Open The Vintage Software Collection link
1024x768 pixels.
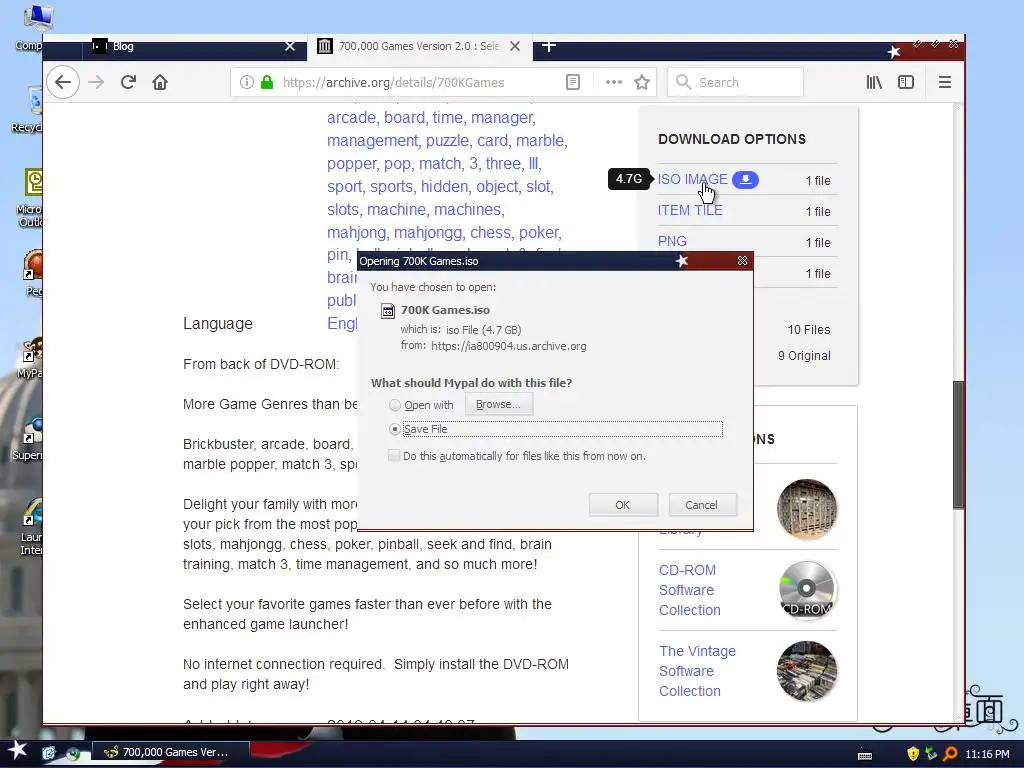pos(697,671)
